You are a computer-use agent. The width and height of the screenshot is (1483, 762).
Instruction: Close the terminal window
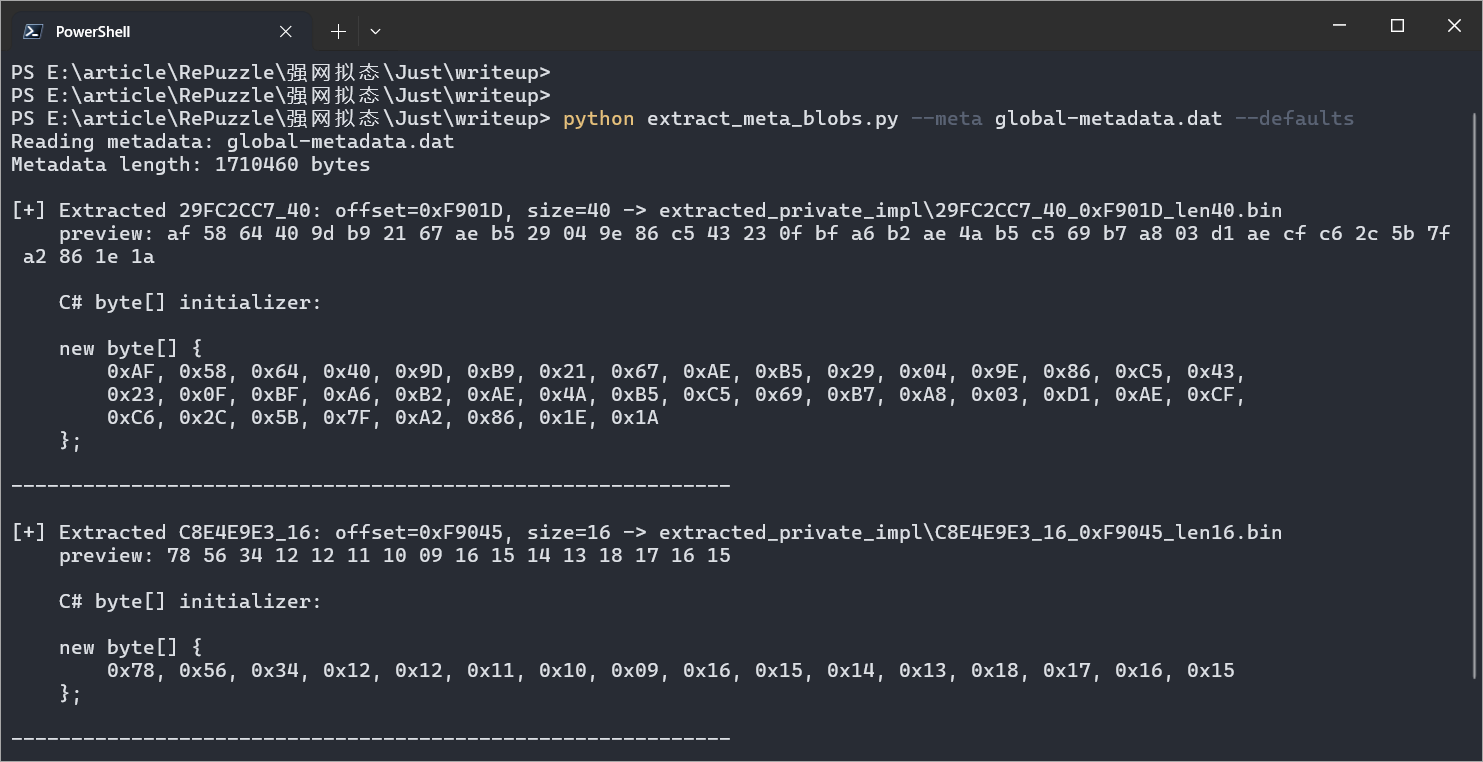(1454, 26)
